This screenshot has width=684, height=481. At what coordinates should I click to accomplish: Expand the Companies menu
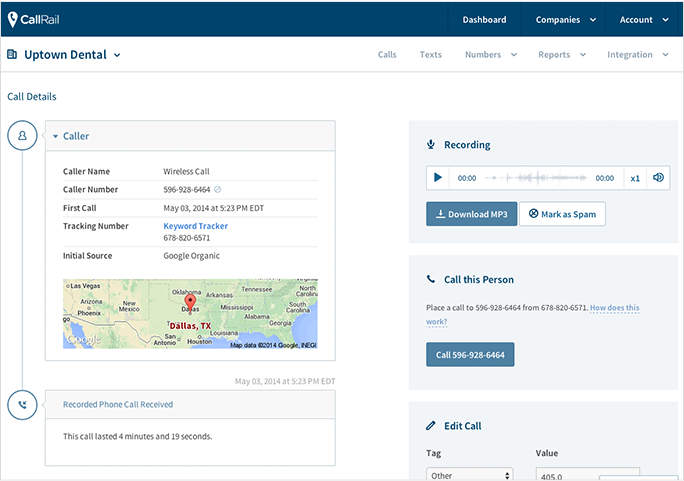[x=565, y=20]
